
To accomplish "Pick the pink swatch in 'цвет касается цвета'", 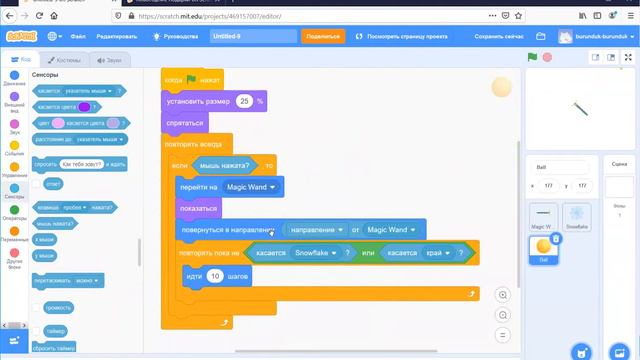I will tap(58, 123).
